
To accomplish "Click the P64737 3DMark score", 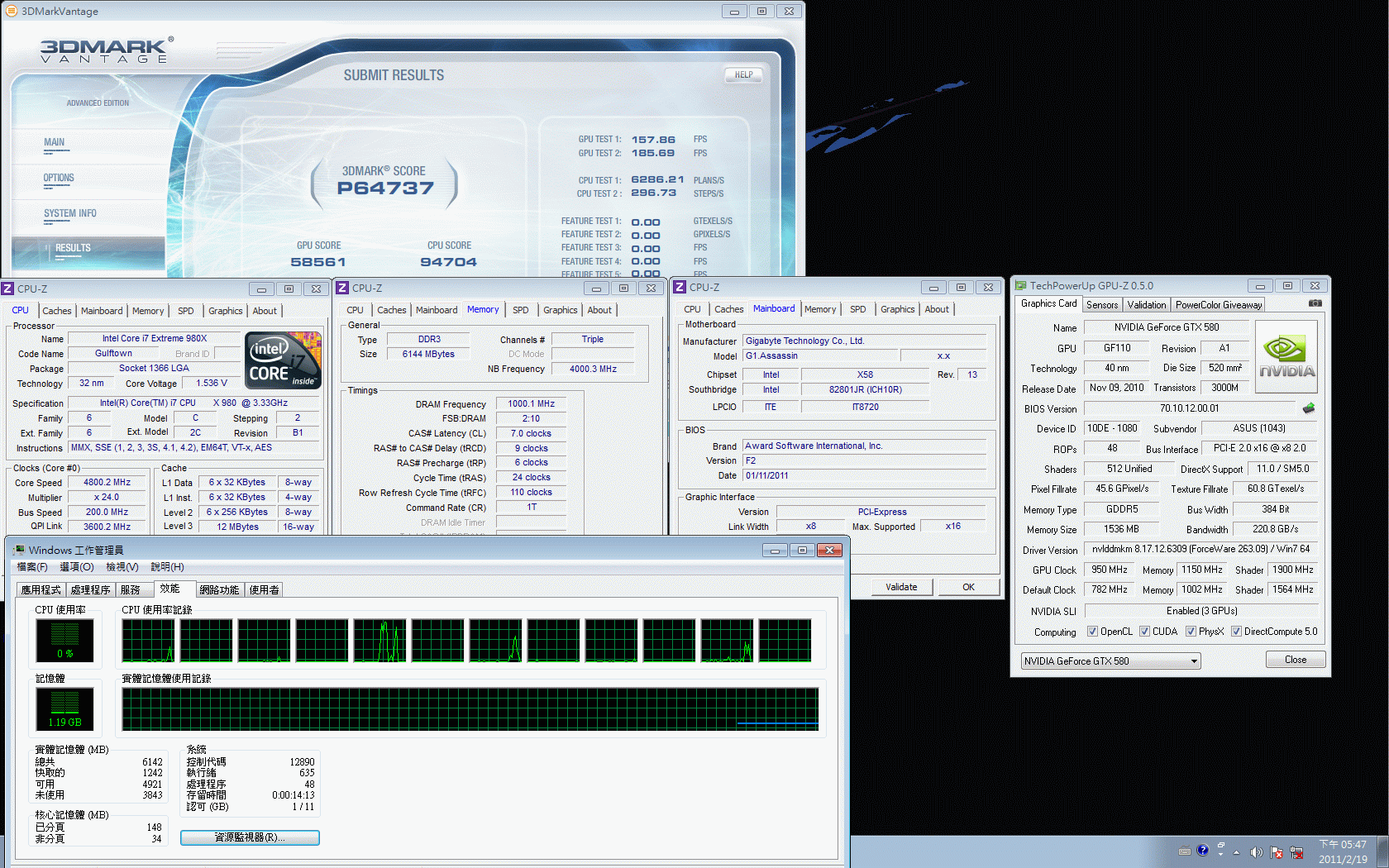I will 385,188.
